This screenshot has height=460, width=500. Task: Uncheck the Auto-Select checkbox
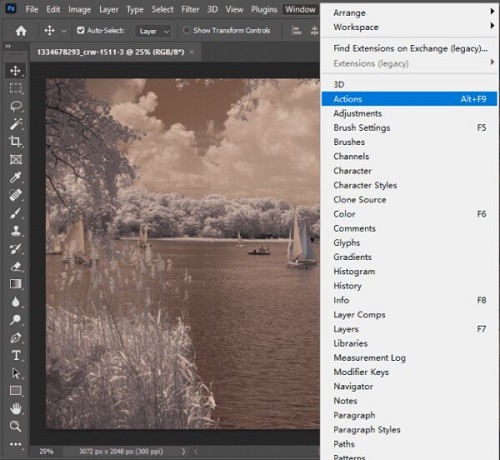[80, 30]
